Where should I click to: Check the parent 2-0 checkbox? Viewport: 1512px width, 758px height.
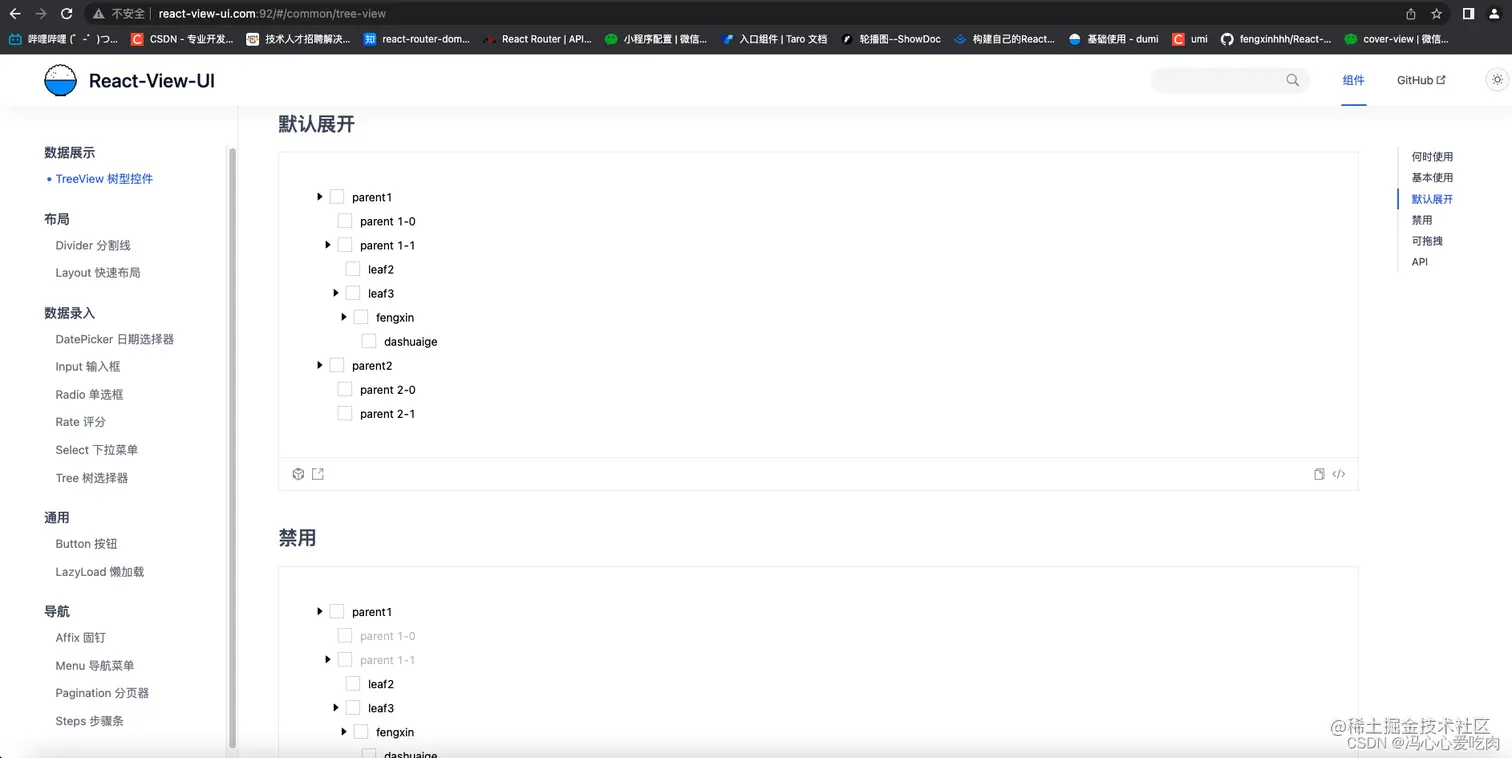345,389
